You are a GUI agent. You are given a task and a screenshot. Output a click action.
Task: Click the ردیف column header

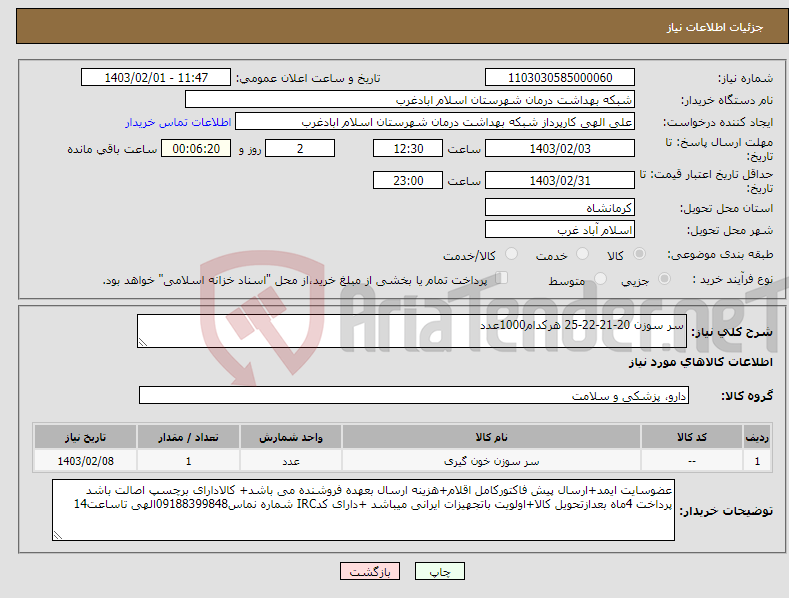tap(757, 437)
